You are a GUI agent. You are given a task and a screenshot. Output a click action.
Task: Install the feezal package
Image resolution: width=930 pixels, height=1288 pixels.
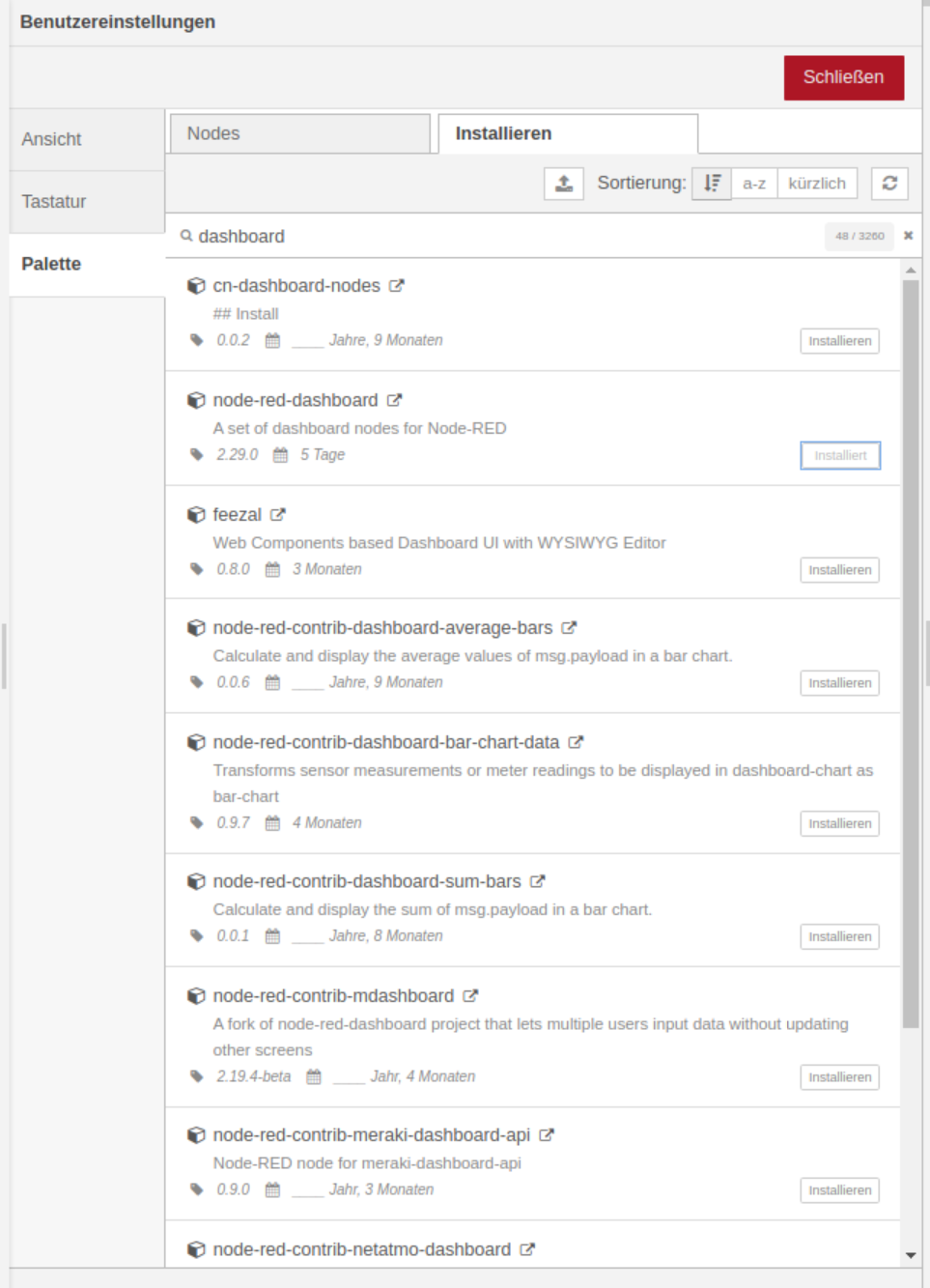click(x=839, y=570)
